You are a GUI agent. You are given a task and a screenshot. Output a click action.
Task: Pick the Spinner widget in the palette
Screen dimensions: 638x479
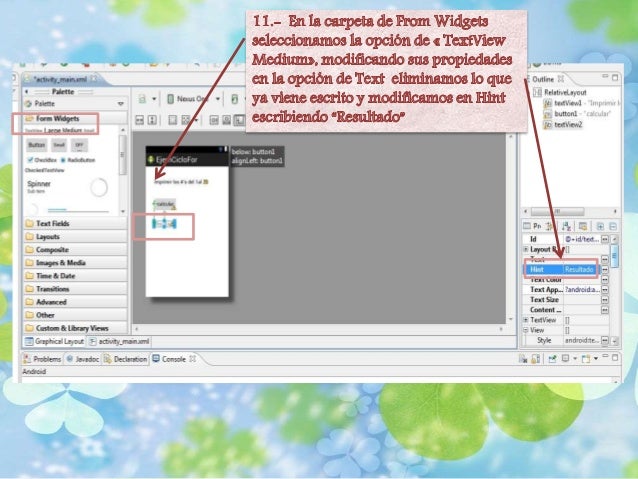coord(39,186)
